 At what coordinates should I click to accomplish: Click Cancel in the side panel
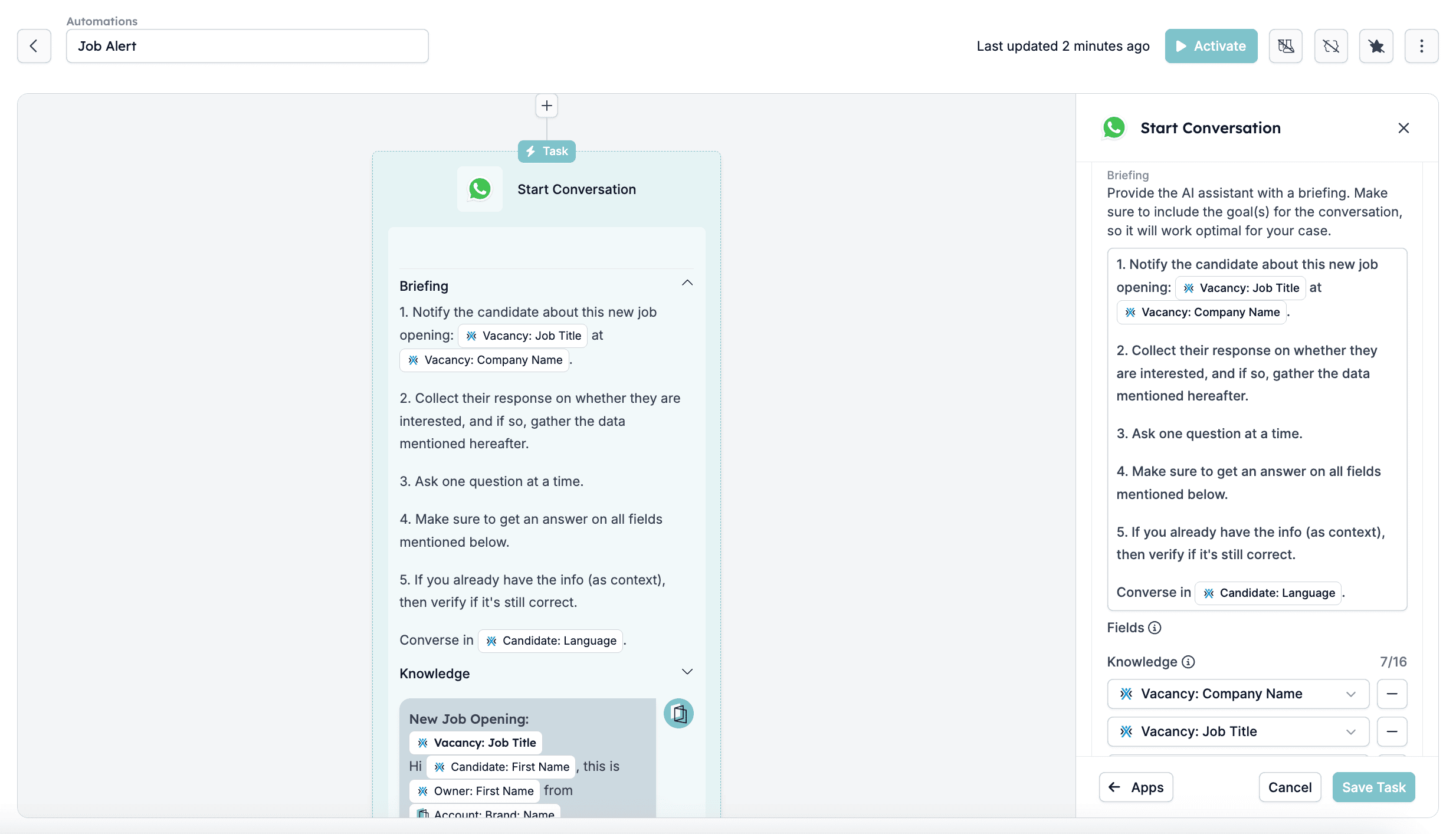1290,787
